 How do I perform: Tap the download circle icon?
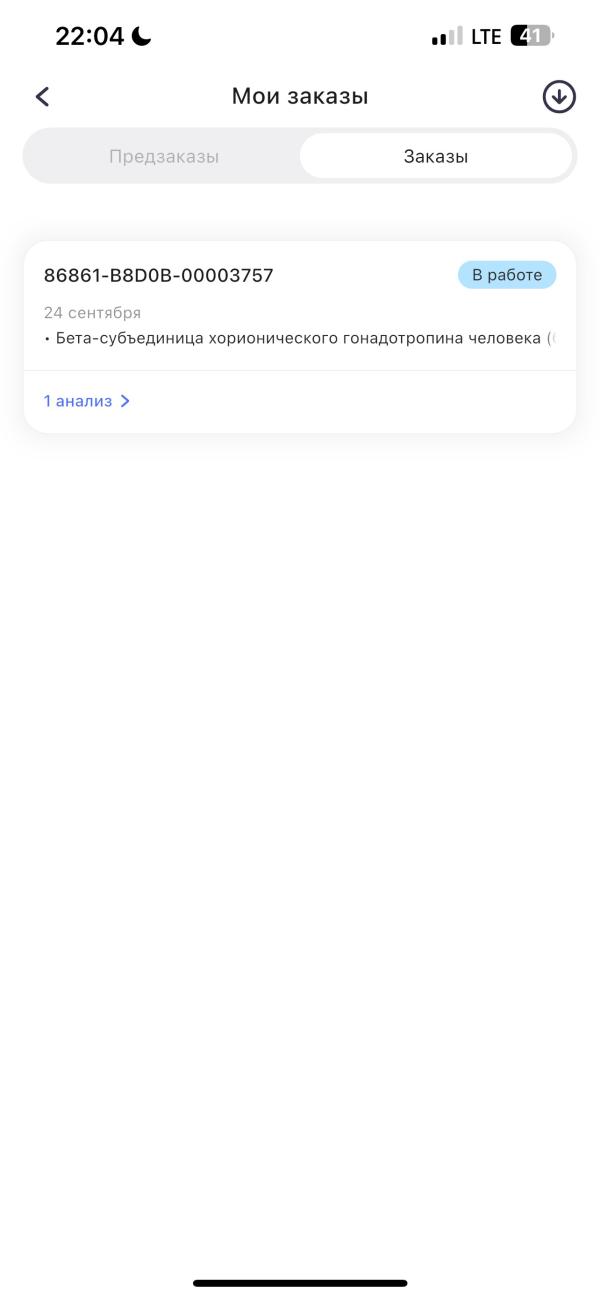point(559,97)
